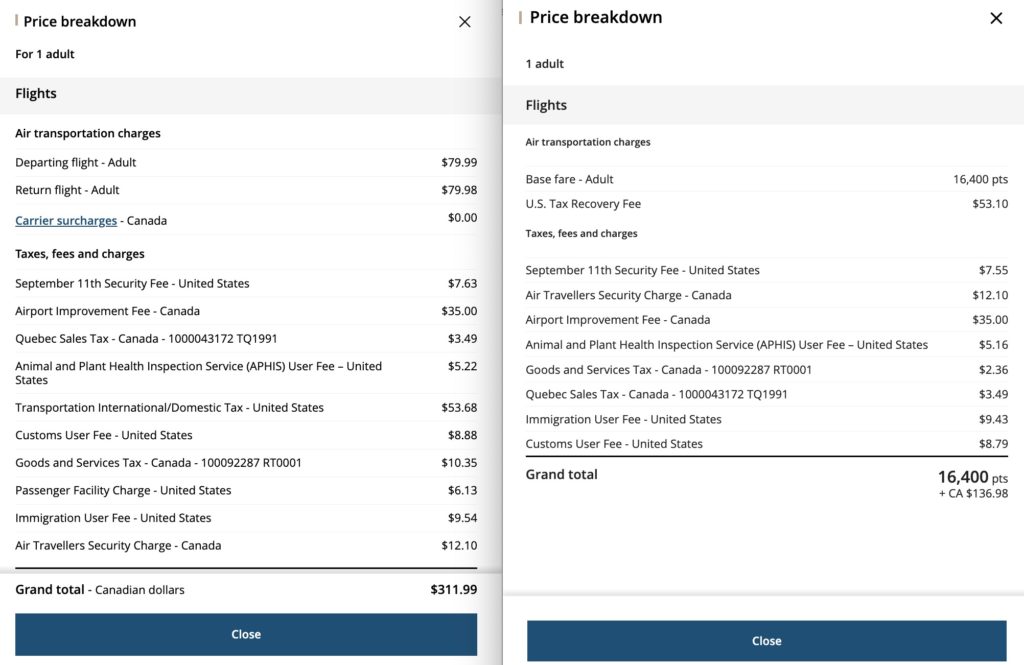Click Close on the left price breakdown
1024x665 pixels.
coord(245,634)
